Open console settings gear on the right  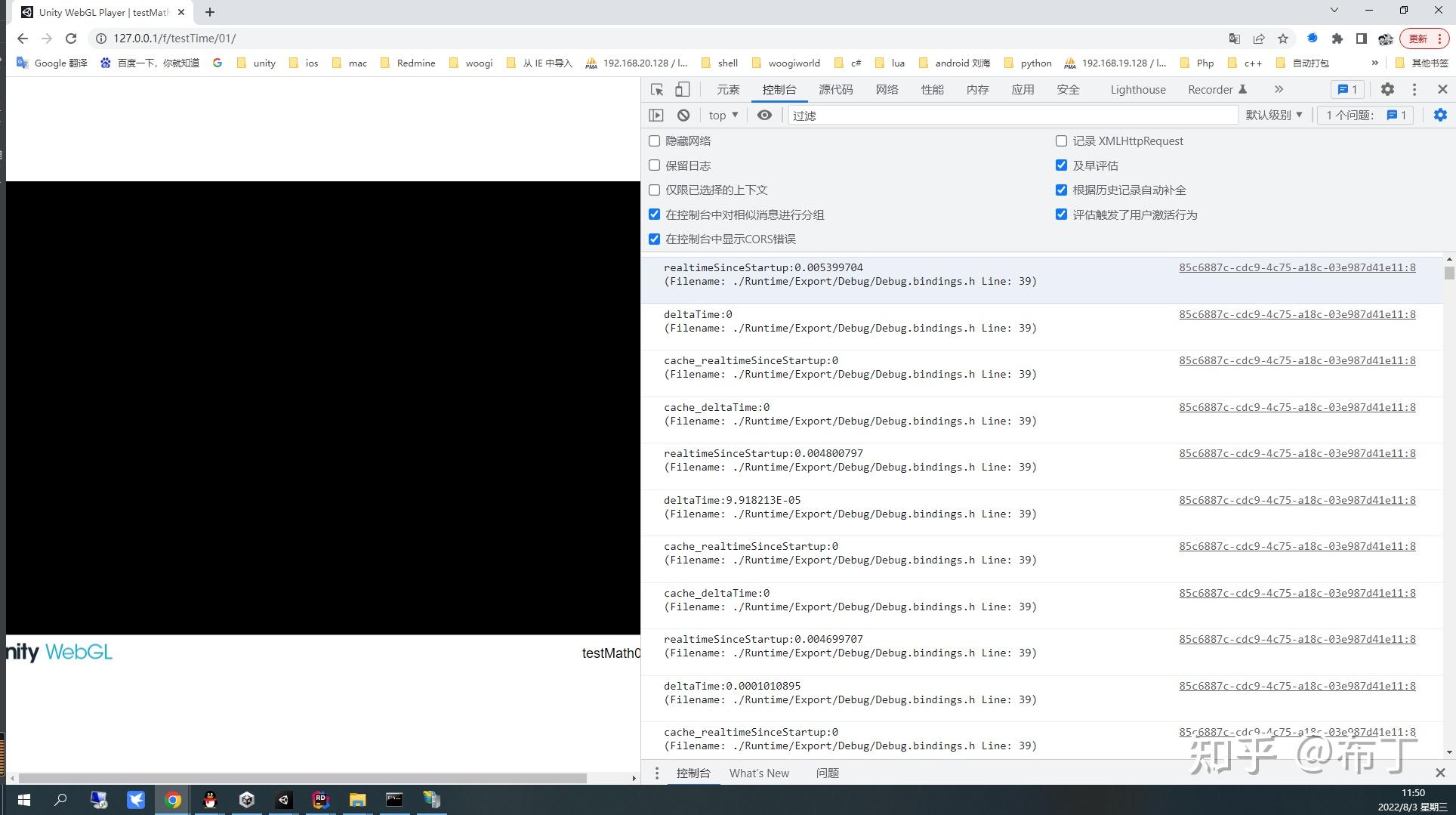pyautogui.click(x=1441, y=115)
